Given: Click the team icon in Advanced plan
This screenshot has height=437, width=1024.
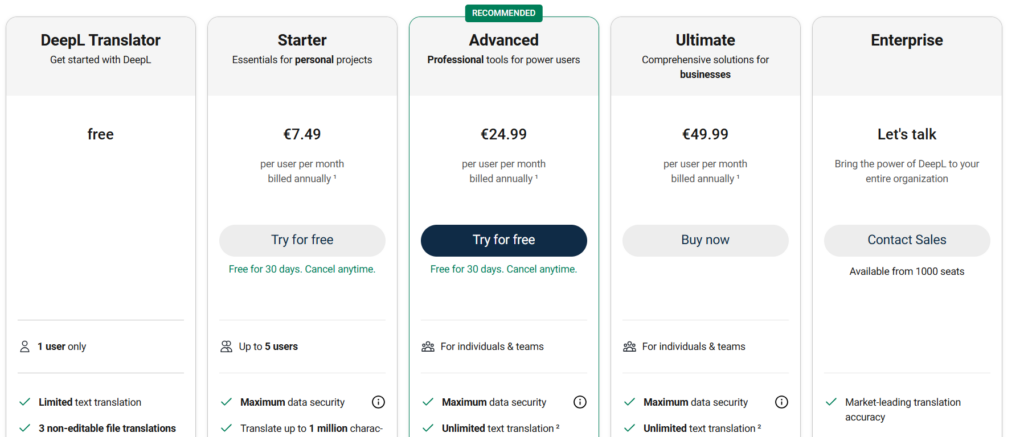Looking at the screenshot, I should tap(428, 346).
